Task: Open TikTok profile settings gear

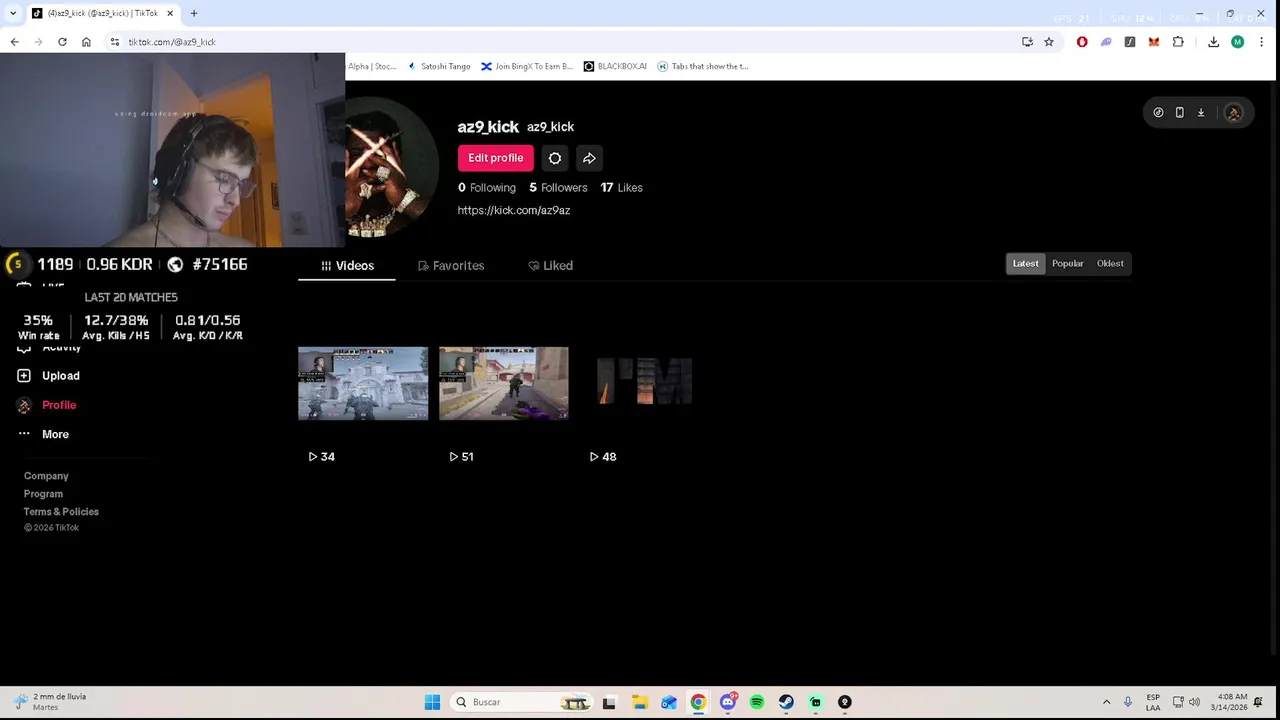Action: (555, 158)
